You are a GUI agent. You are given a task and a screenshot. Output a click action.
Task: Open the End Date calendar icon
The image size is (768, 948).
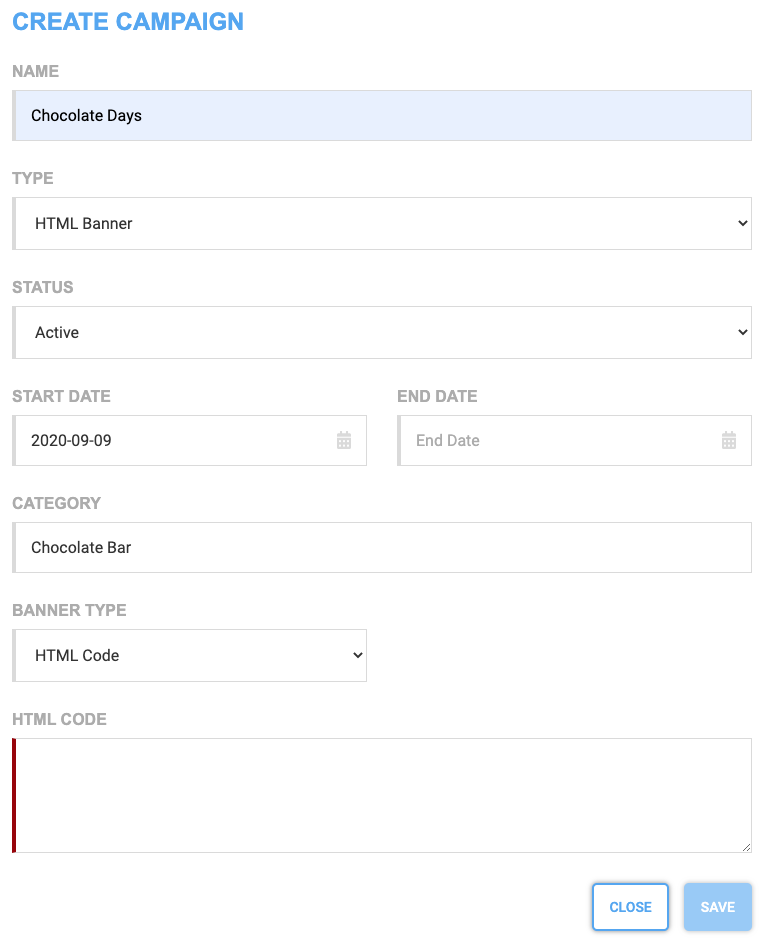point(729,440)
